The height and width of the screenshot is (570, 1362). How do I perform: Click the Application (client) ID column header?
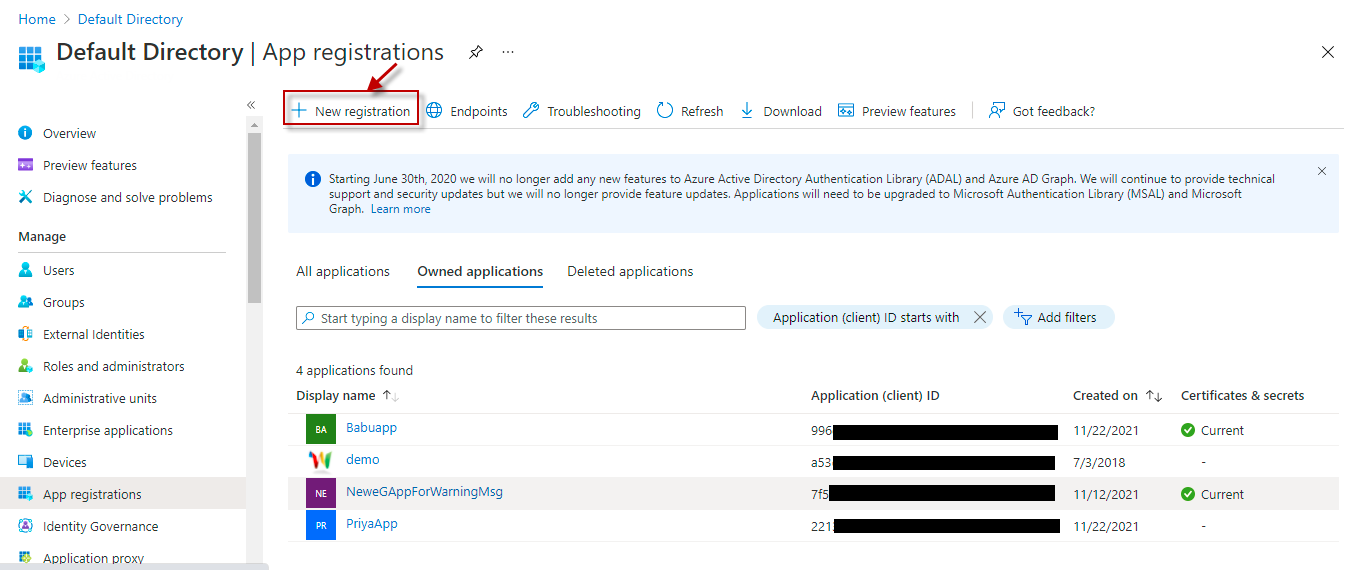[x=875, y=396]
